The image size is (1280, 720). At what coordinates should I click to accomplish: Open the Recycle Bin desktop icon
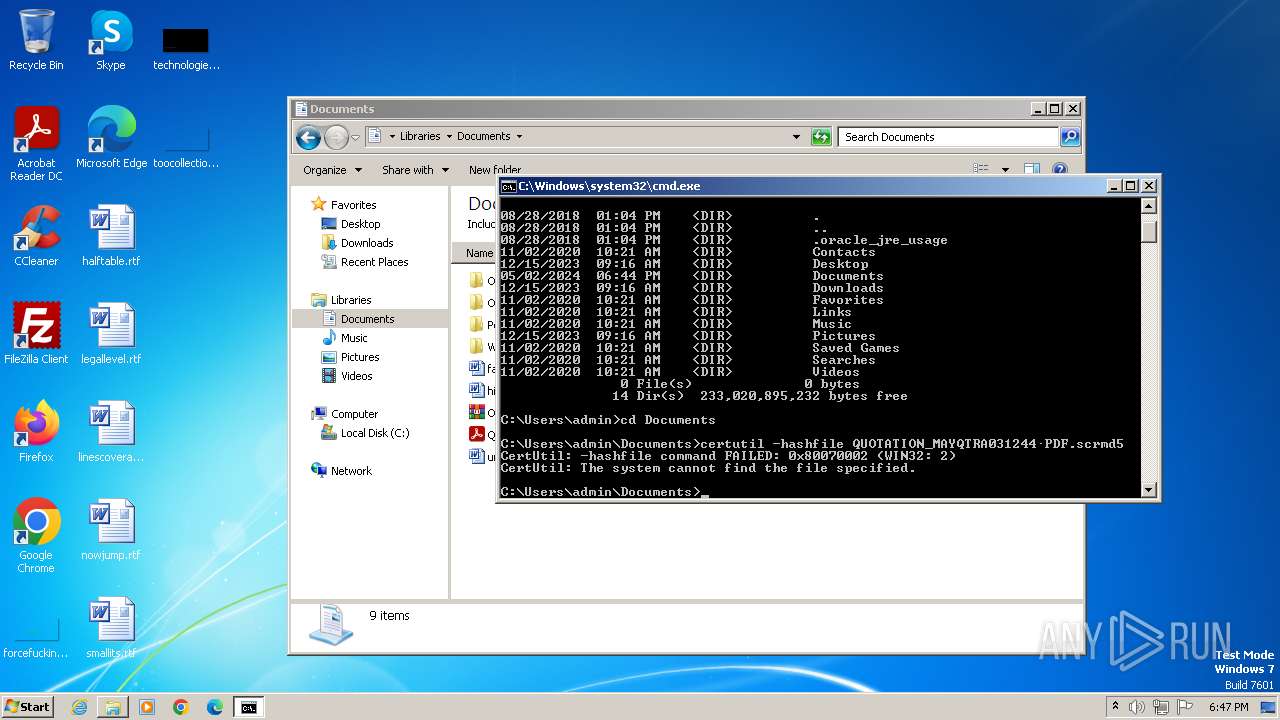(x=36, y=40)
